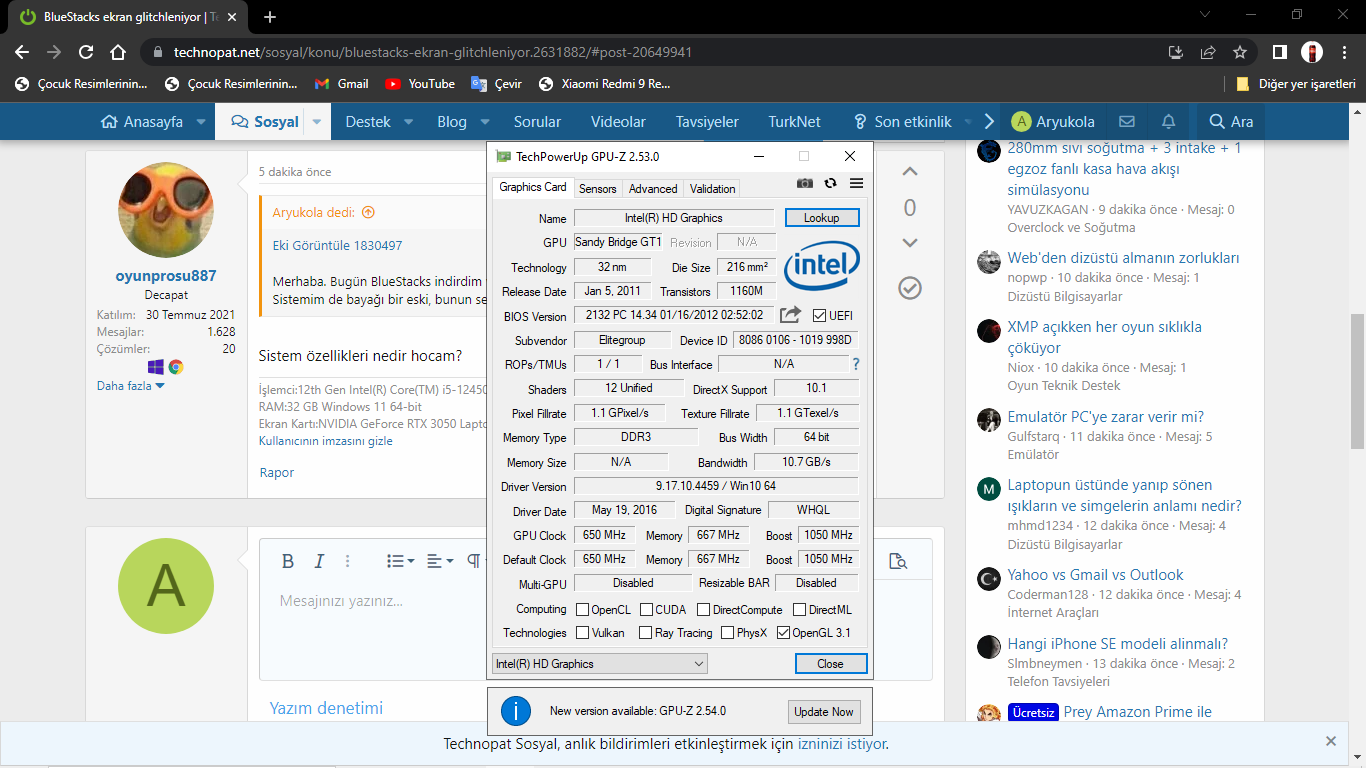Toggle the OpenGL 3.1 checkbox
This screenshot has height=768, width=1366.
coord(784,633)
